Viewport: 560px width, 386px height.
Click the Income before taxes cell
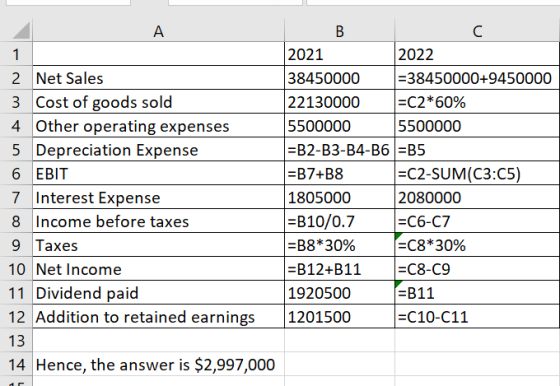tap(159, 222)
